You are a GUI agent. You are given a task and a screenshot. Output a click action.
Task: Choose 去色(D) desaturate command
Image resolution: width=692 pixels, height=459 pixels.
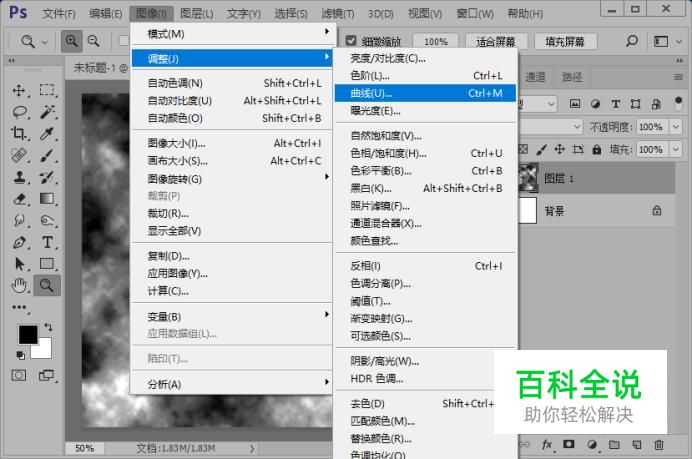tap(425, 403)
